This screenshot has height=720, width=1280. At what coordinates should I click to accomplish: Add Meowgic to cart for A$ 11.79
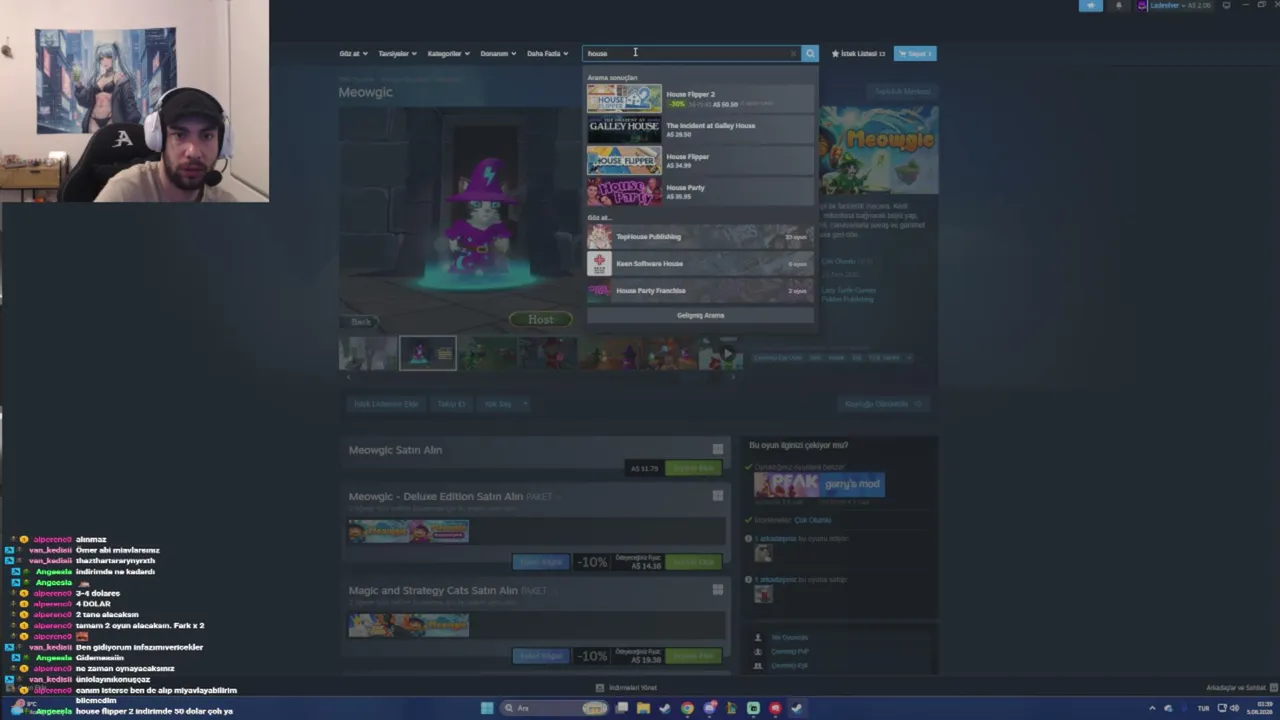693,468
